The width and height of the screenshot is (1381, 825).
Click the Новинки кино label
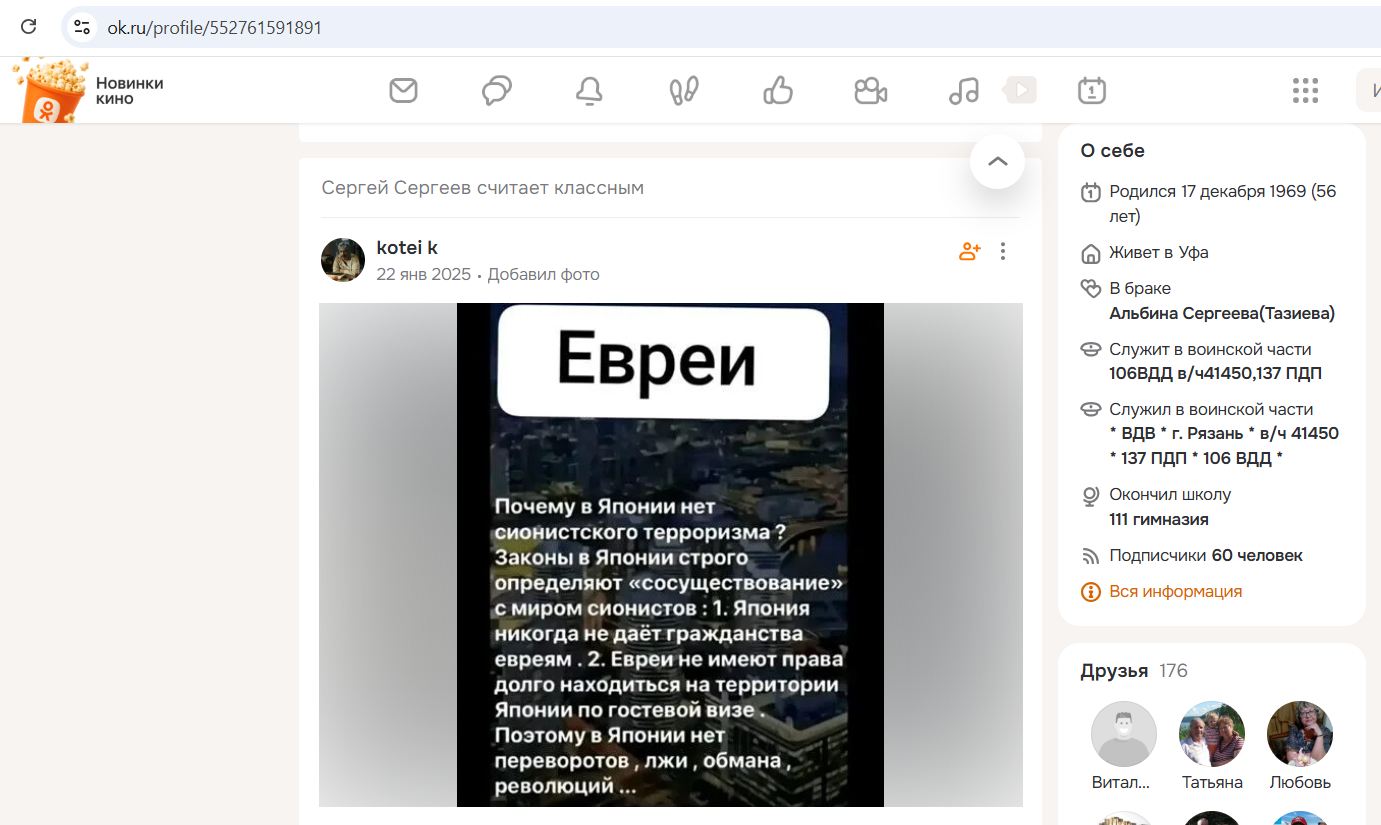click(x=129, y=91)
